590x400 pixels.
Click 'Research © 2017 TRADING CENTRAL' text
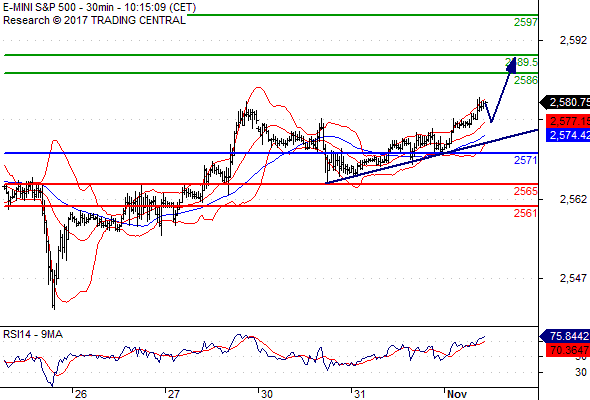[94, 20]
